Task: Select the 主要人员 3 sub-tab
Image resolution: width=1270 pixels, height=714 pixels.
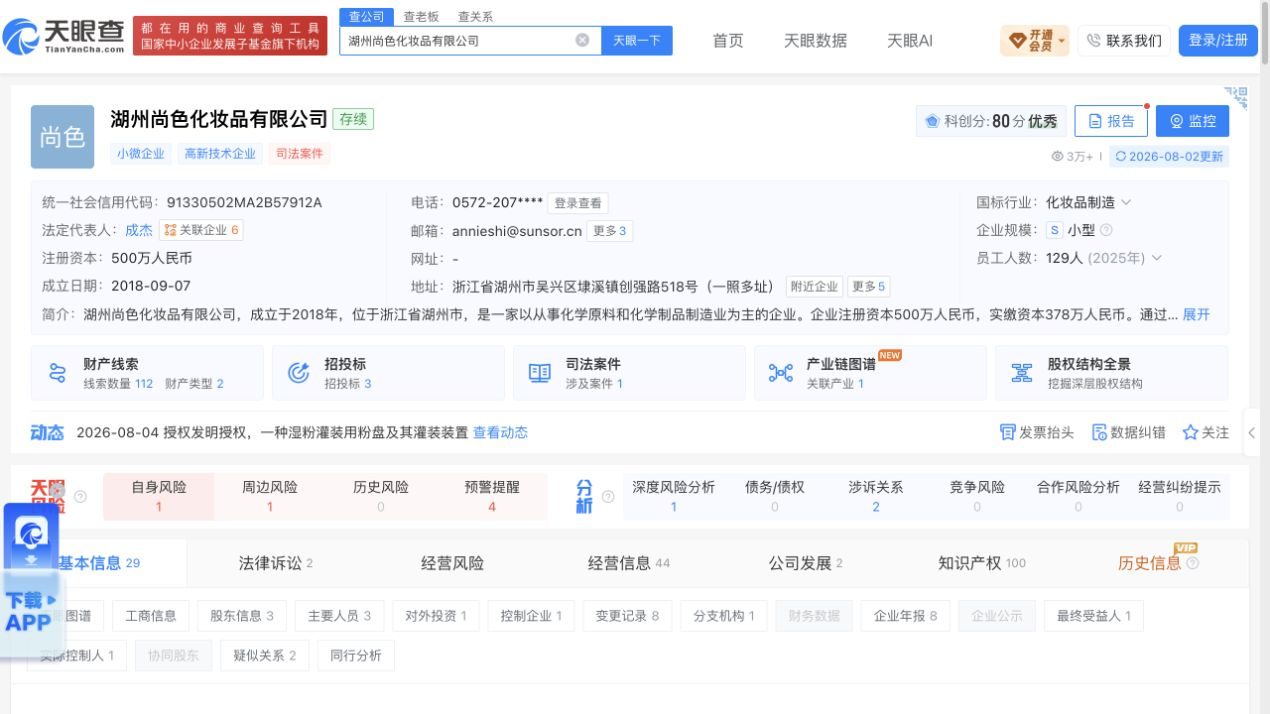Action: click(339, 616)
